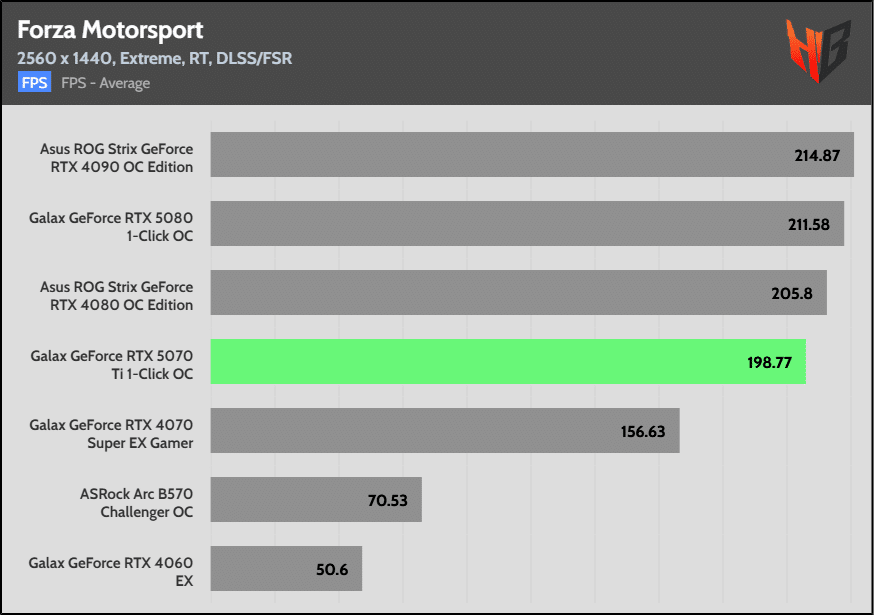Click the 2560 x 1440 Extreme subtitle
Image resolution: width=874 pixels, height=615 pixels.
154,59
